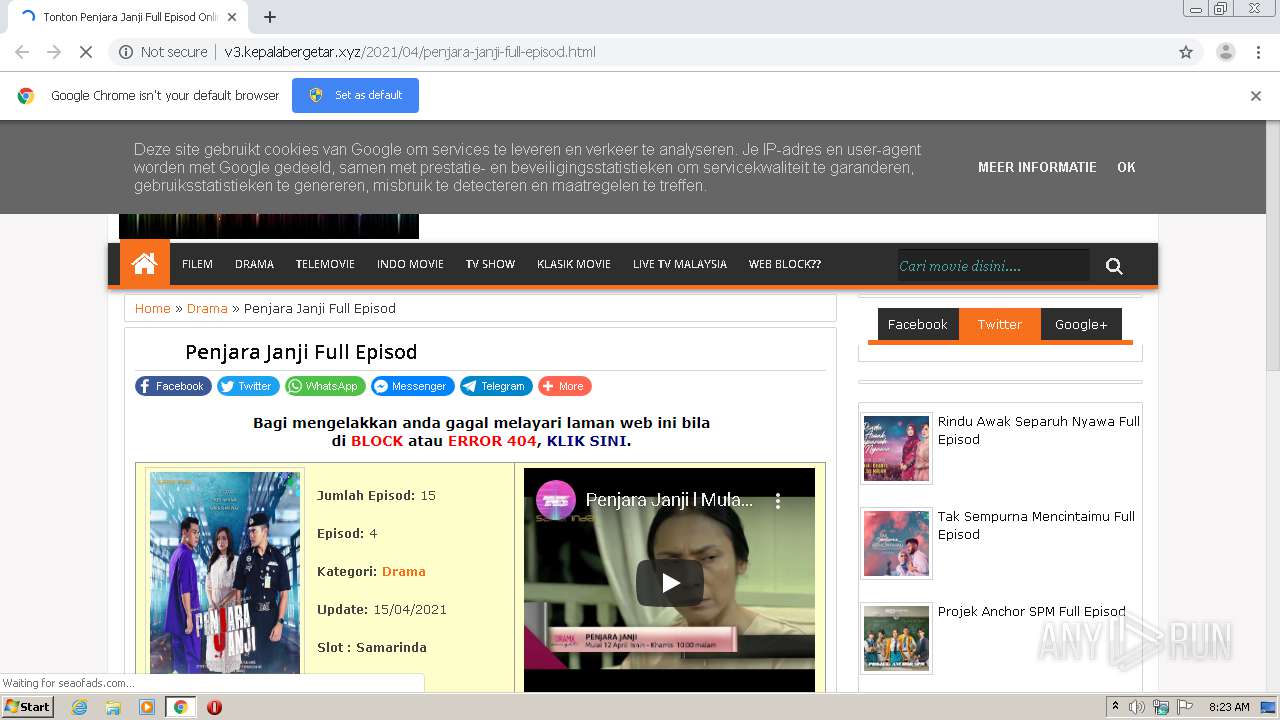Show hidden tray icons arrow
1280x720 pixels.
click(1115, 707)
